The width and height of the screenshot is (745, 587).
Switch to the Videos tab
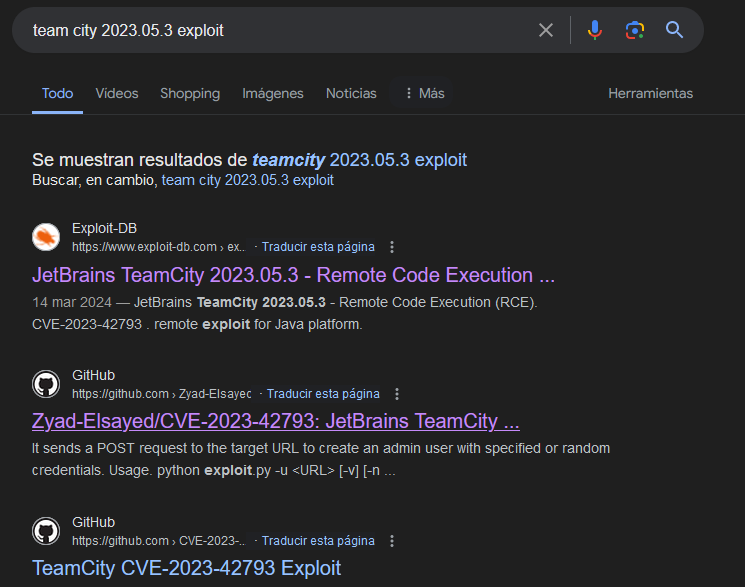[x=117, y=94]
